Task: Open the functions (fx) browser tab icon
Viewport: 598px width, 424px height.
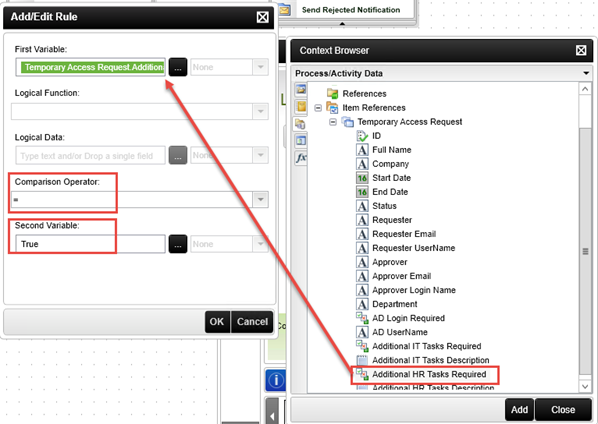Action: (x=301, y=157)
